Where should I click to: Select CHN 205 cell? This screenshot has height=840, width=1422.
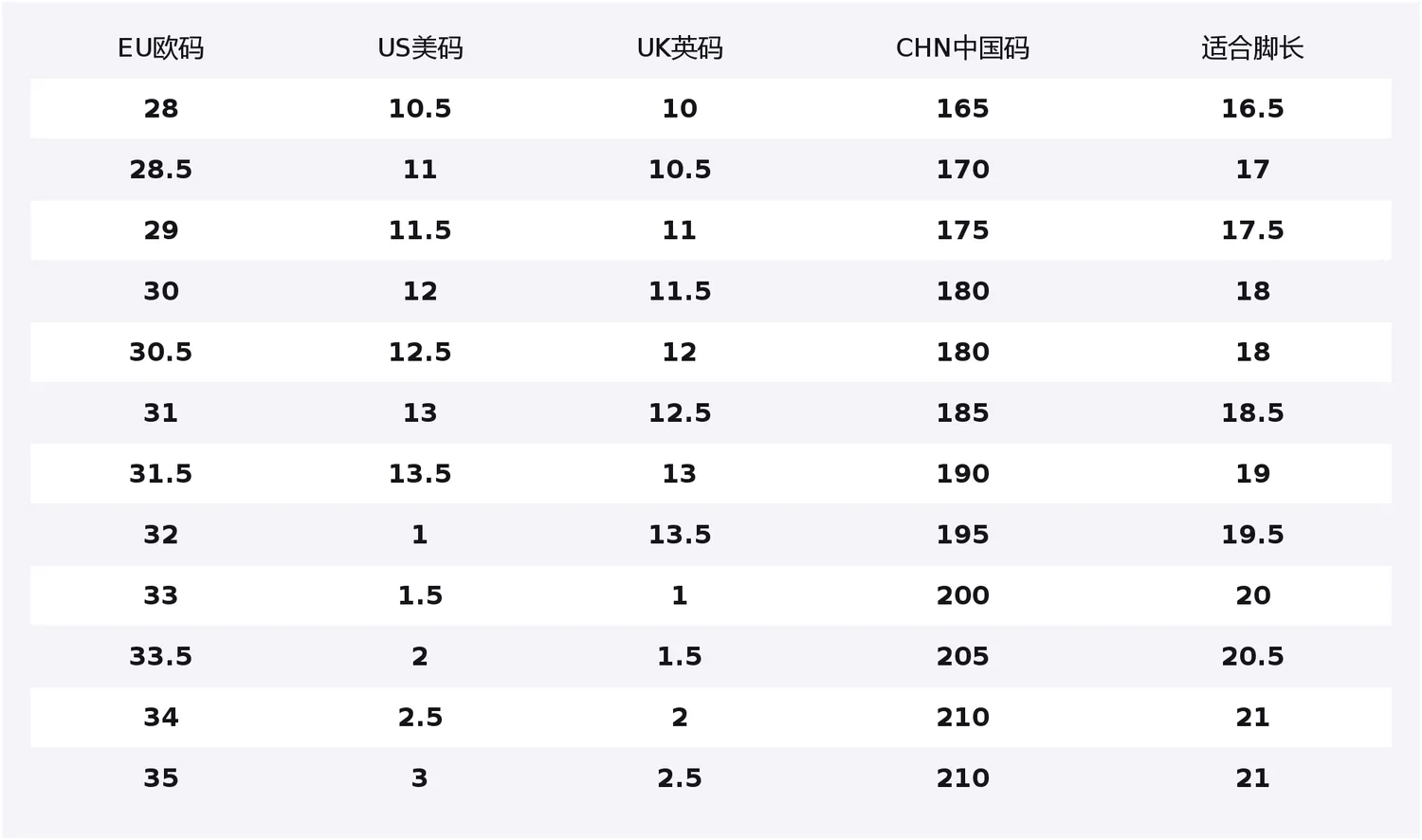point(962,656)
